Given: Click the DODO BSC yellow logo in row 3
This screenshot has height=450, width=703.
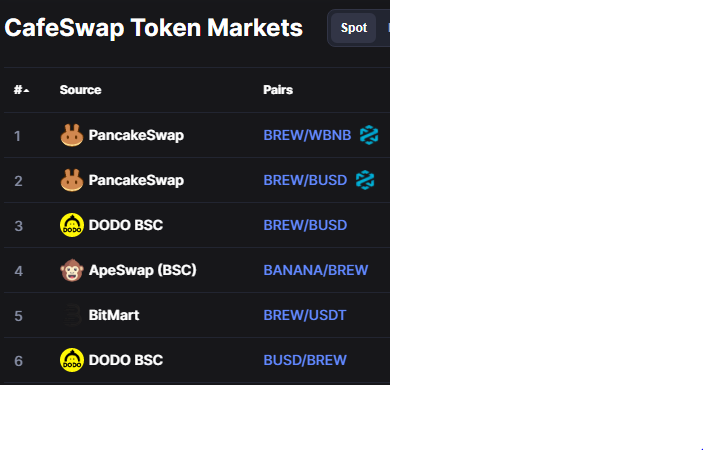Looking at the screenshot, I should (x=72, y=225).
